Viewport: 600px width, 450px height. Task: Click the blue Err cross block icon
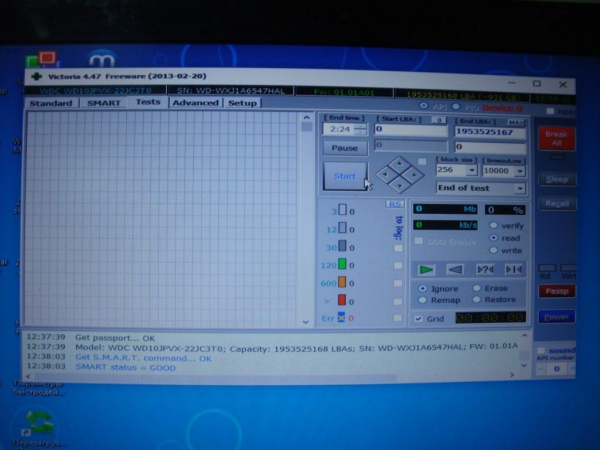pyautogui.click(x=341, y=318)
